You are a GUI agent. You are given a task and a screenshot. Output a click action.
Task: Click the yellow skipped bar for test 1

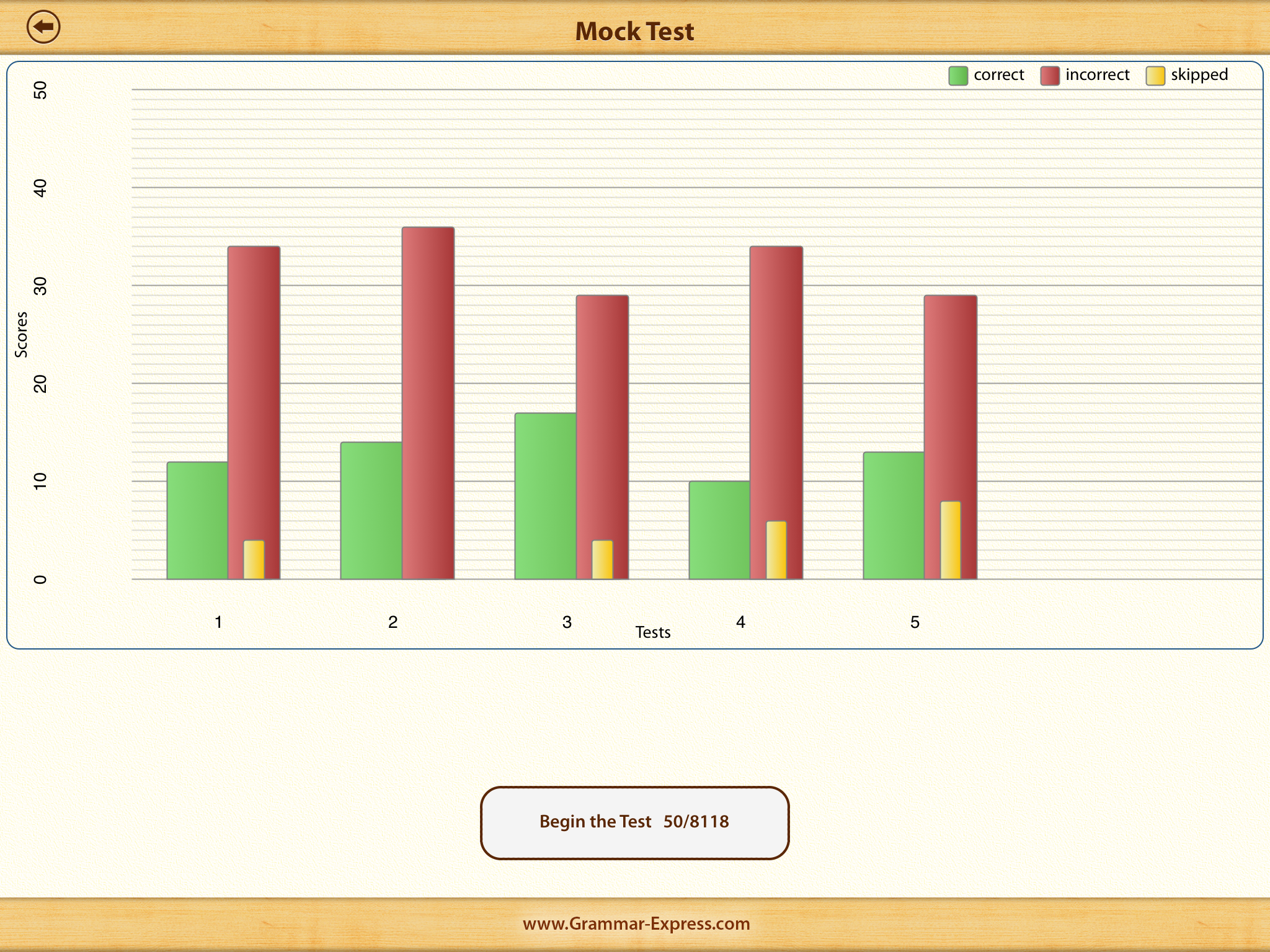(x=254, y=560)
